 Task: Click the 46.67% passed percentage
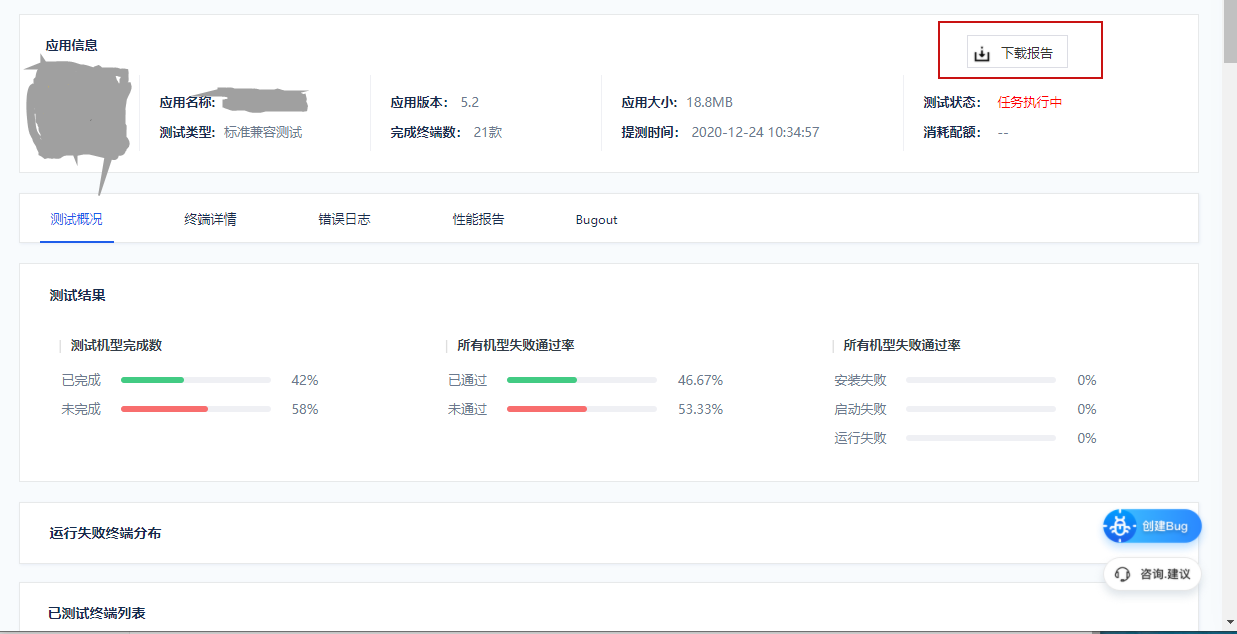point(700,380)
